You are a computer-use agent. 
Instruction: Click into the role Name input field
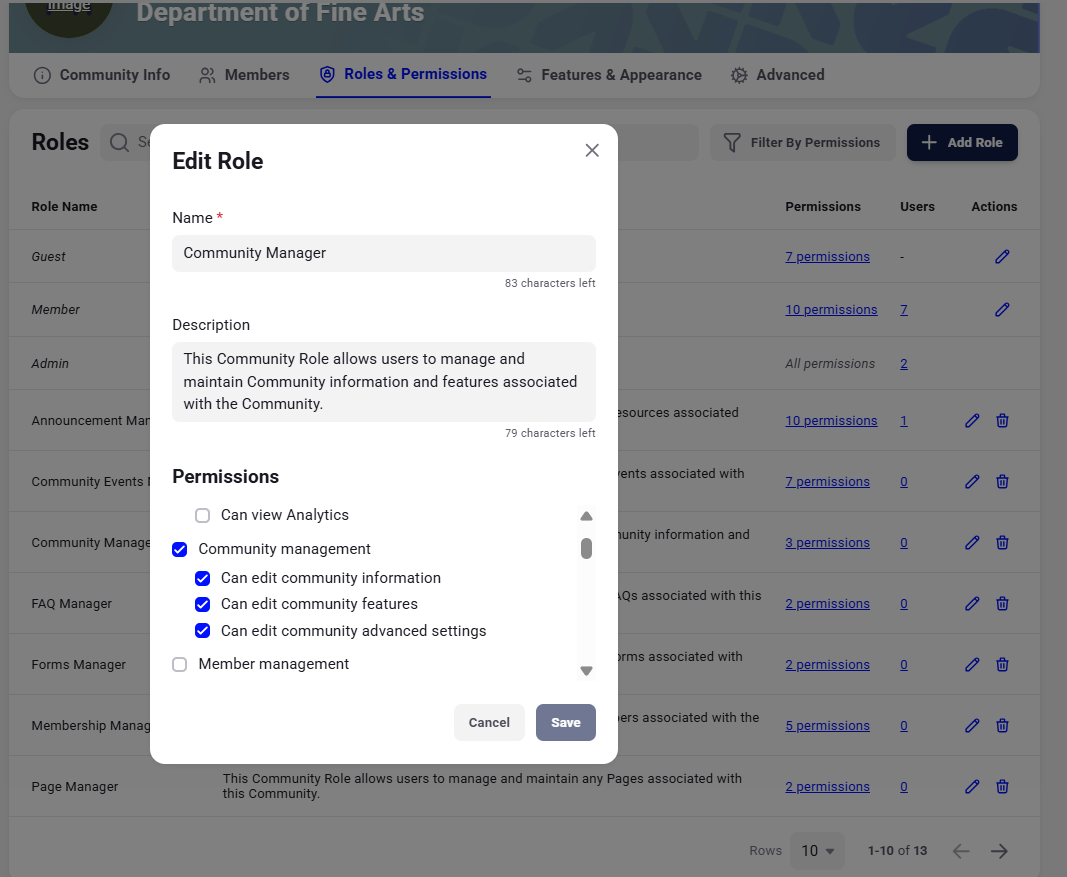point(384,253)
